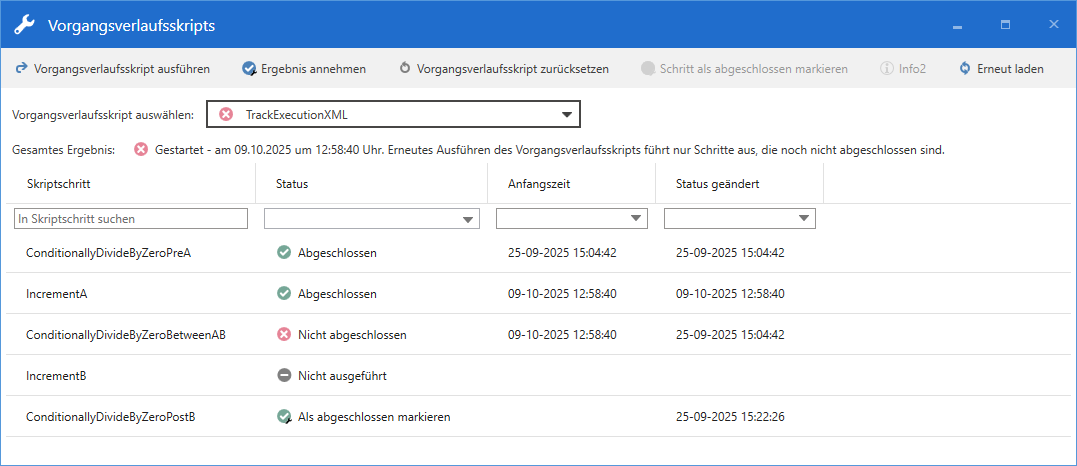Click the Erneut laden refresh icon
This screenshot has width=1077, height=466.
(965, 69)
